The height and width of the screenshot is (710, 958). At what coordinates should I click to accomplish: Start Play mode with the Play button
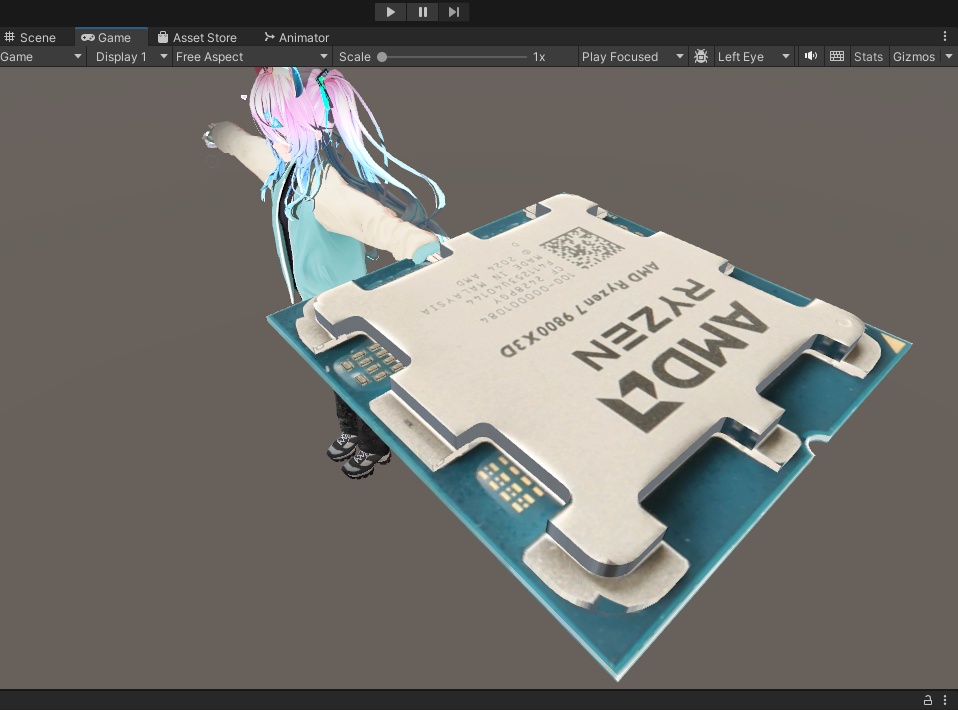tap(390, 12)
